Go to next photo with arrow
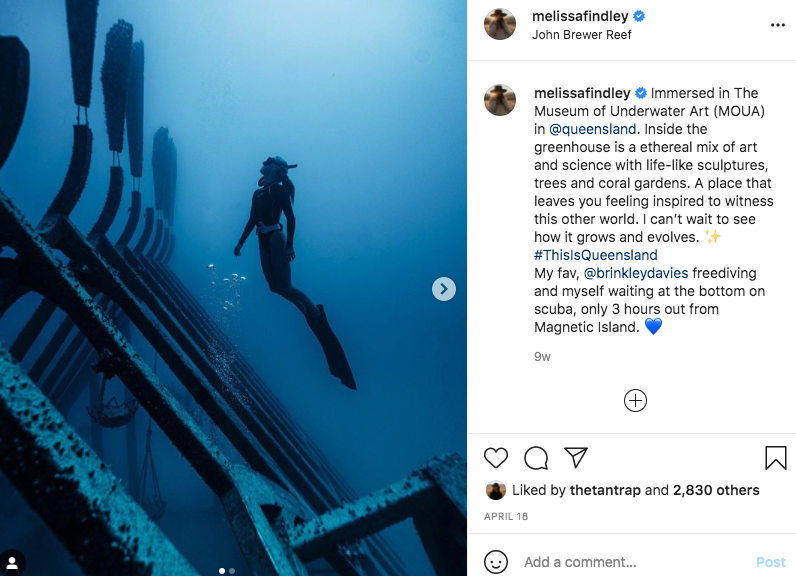 pos(444,289)
